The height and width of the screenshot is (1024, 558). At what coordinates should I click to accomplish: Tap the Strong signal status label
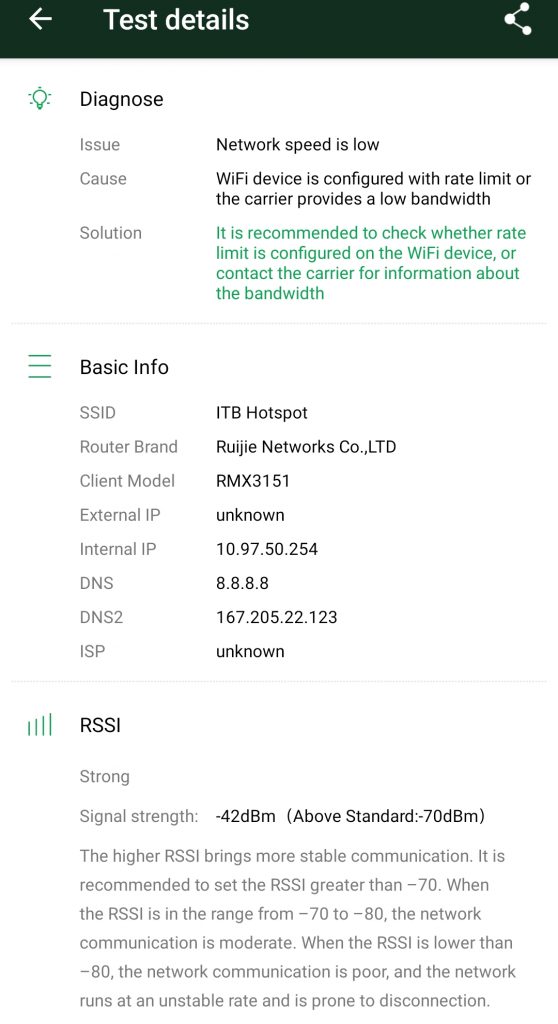[x=105, y=777]
